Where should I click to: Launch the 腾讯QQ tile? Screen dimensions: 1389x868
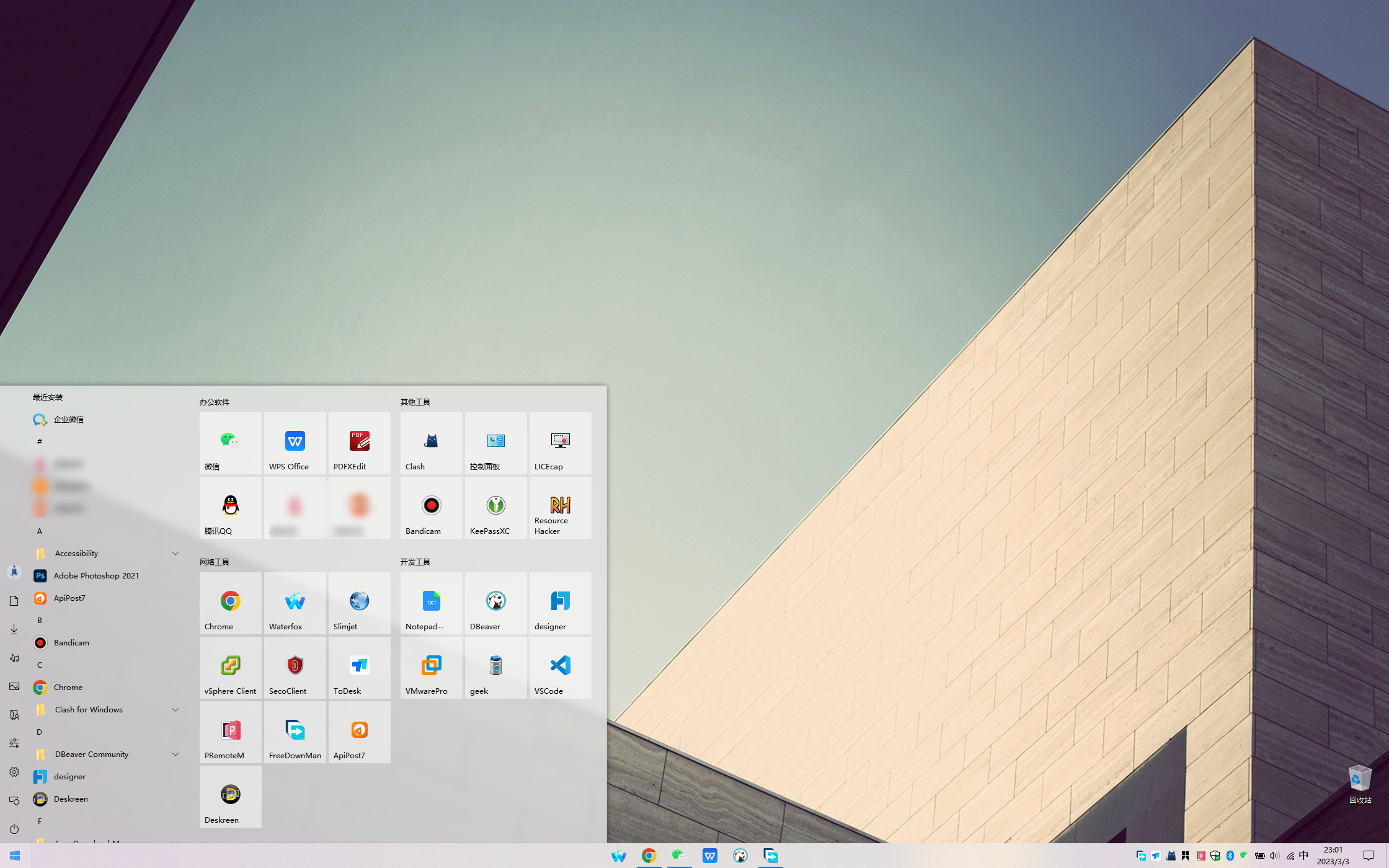point(230,508)
